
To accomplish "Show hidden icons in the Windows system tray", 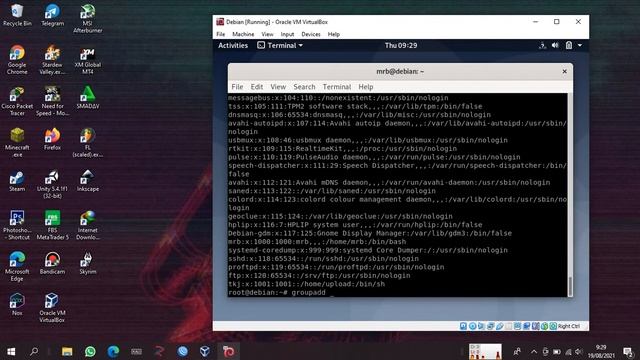I will [534, 351].
